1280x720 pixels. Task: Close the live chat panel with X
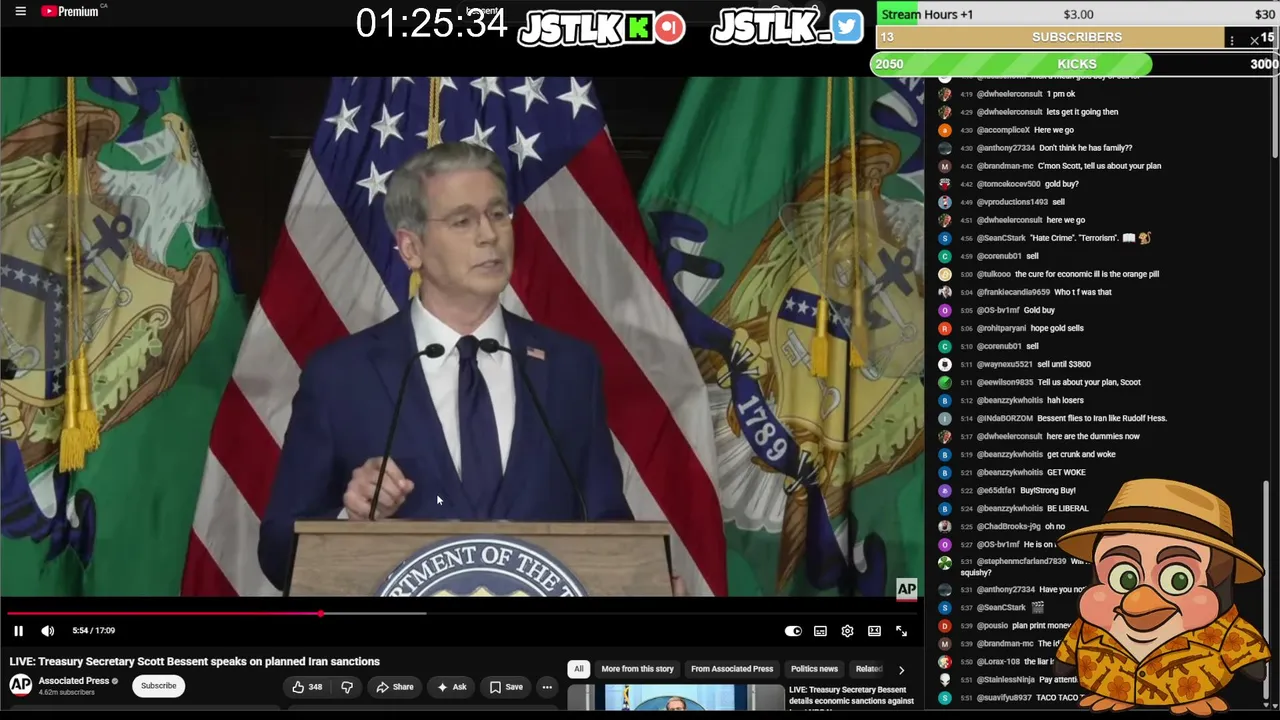1254,41
